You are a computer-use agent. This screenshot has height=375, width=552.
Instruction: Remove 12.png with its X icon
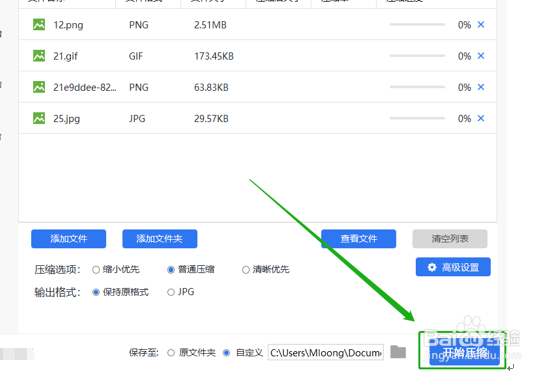pyautogui.click(x=481, y=25)
